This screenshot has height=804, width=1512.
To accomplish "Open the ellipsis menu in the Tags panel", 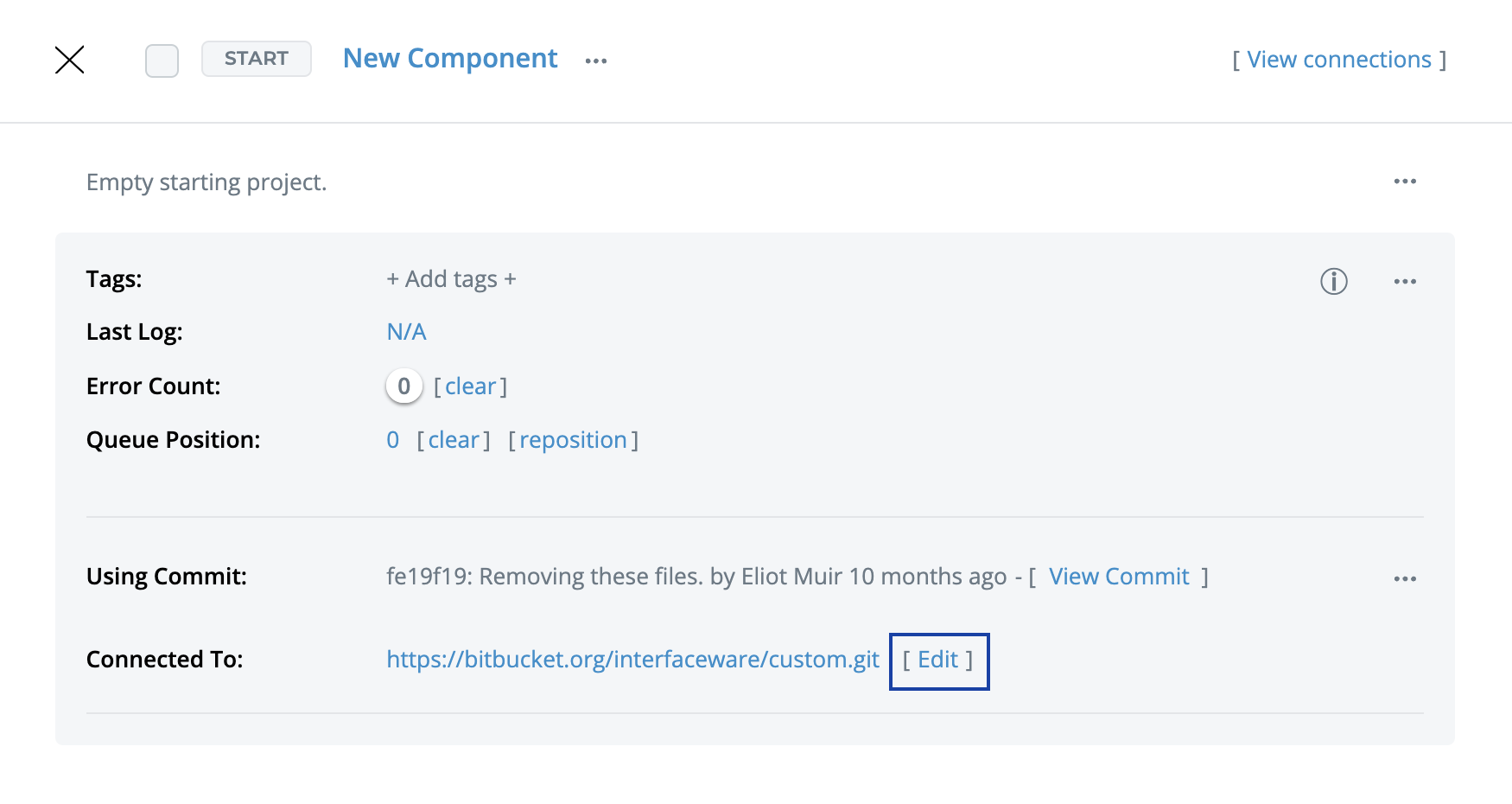I will coord(1405,280).
